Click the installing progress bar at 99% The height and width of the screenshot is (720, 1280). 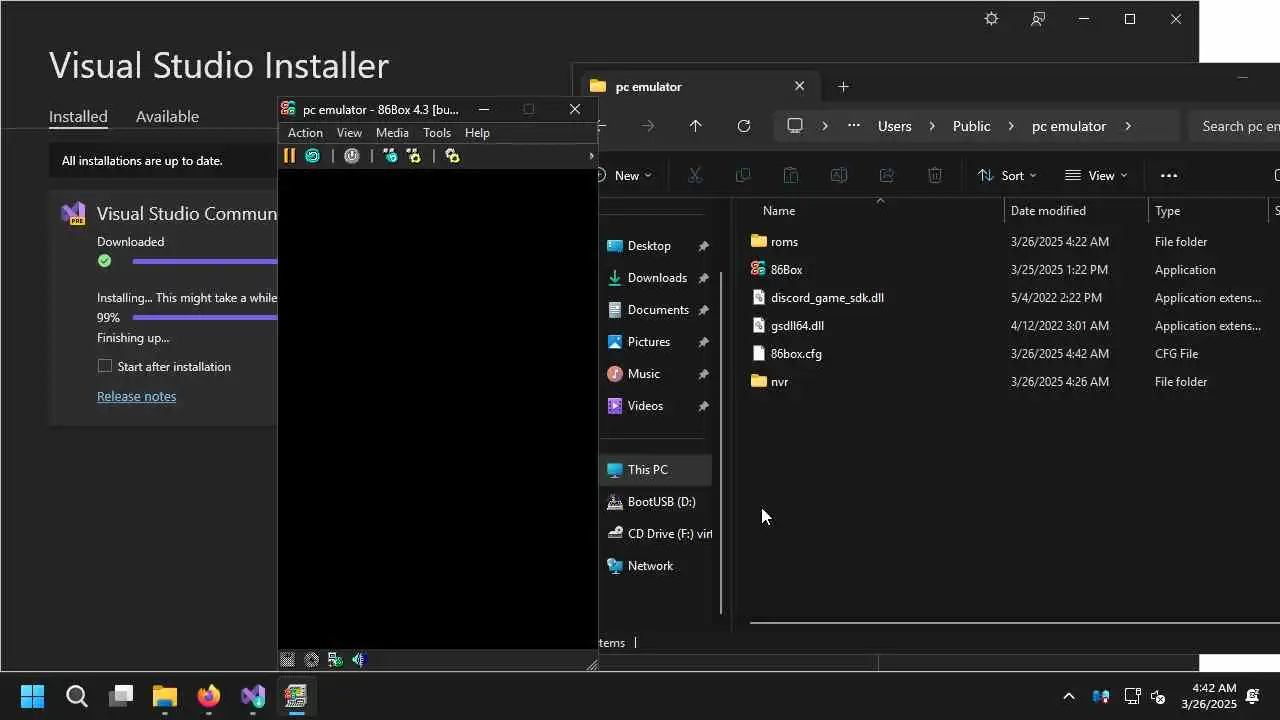pos(204,317)
